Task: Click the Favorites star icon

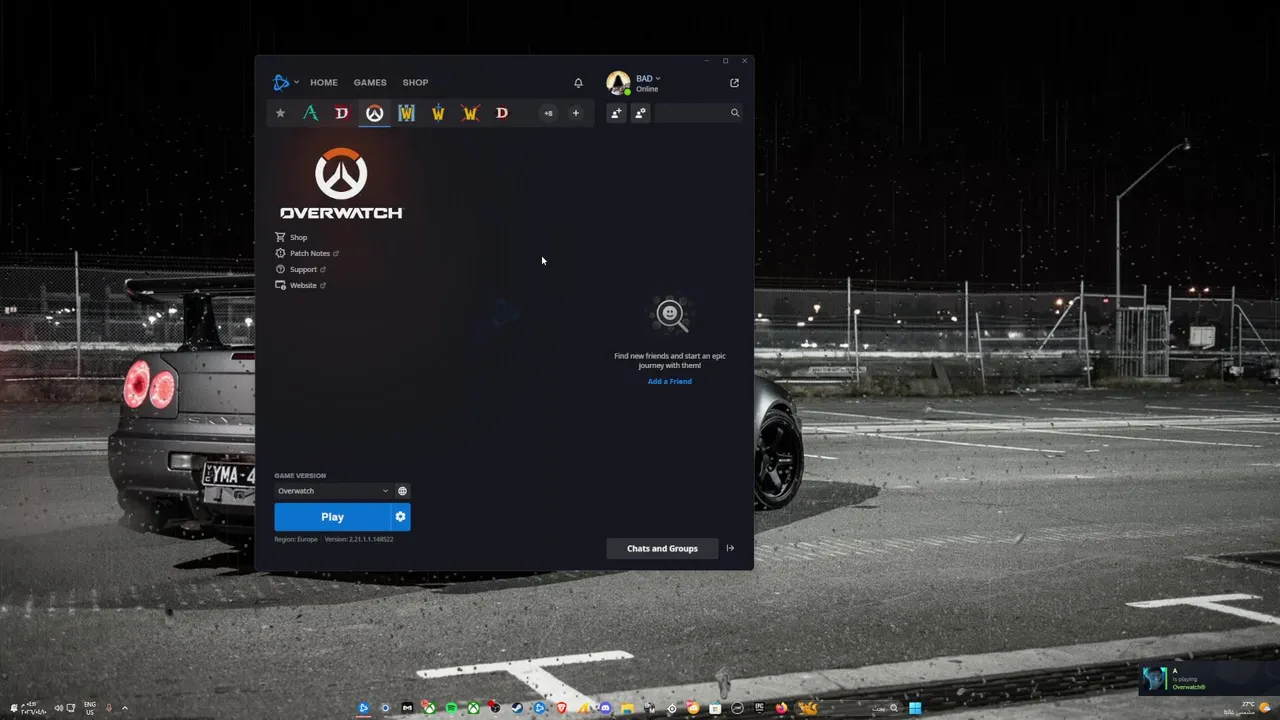Action: pos(280,113)
